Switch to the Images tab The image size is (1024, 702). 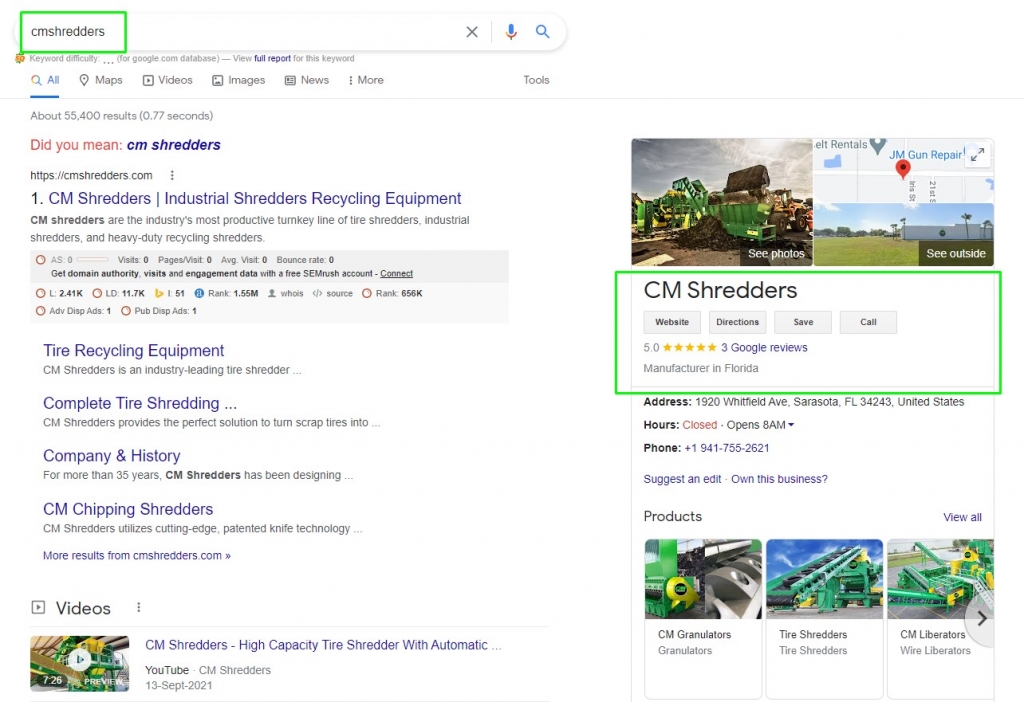238,80
